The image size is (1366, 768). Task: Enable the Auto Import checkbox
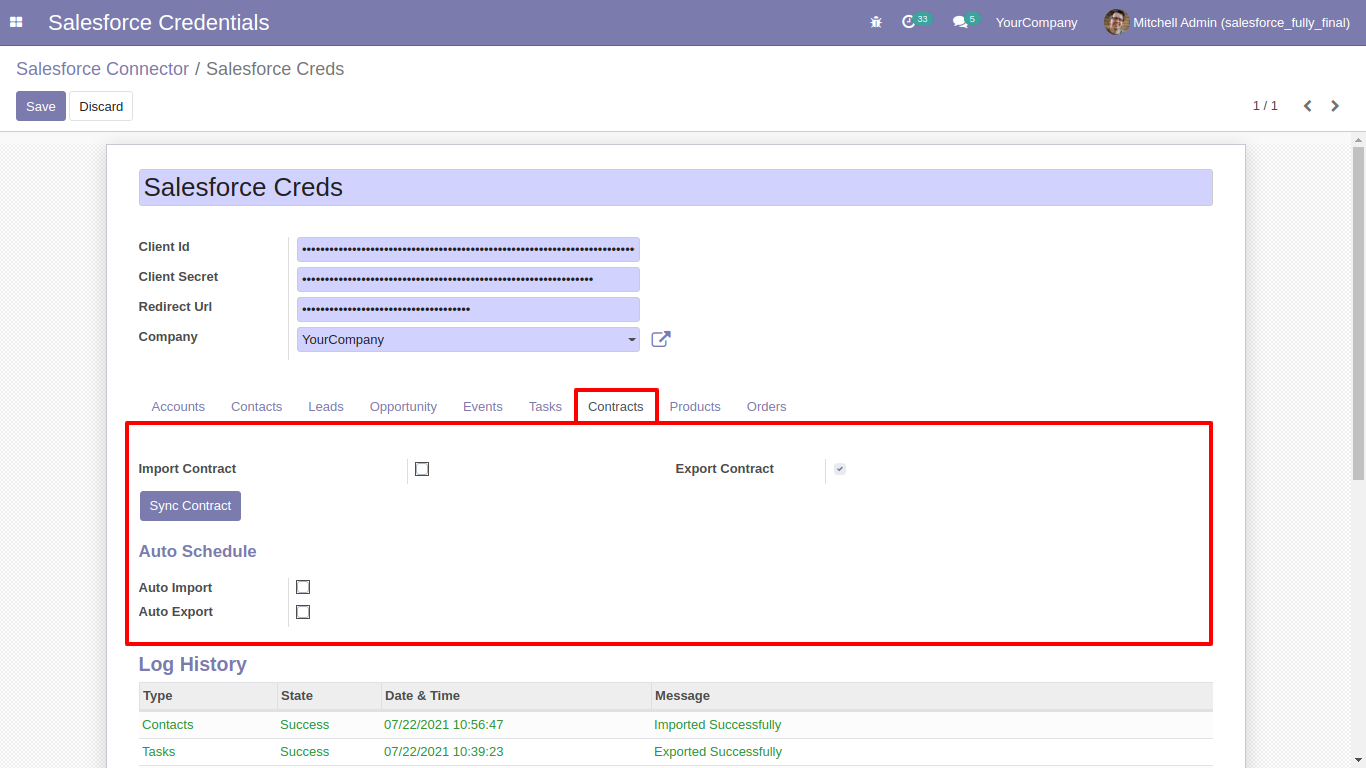pos(303,587)
